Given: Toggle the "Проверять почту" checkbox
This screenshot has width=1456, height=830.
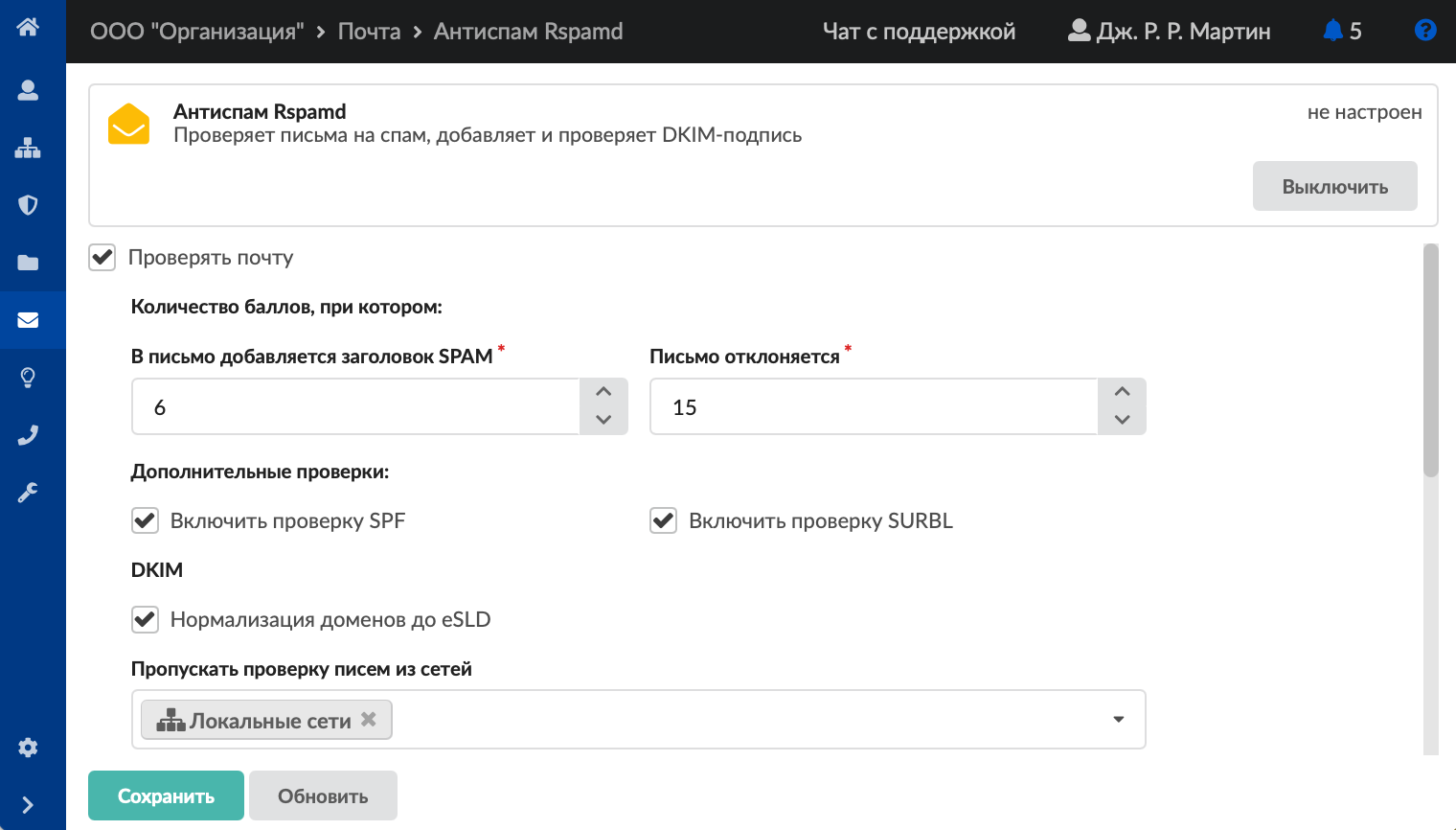Looking at the screenshot, I should [102, 257].
